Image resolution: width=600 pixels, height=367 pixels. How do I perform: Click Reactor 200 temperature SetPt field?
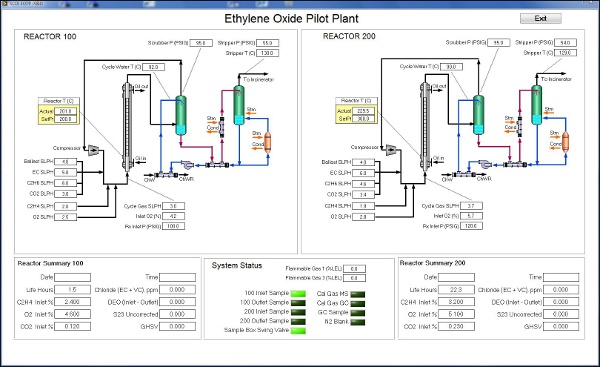pos(363,119)
